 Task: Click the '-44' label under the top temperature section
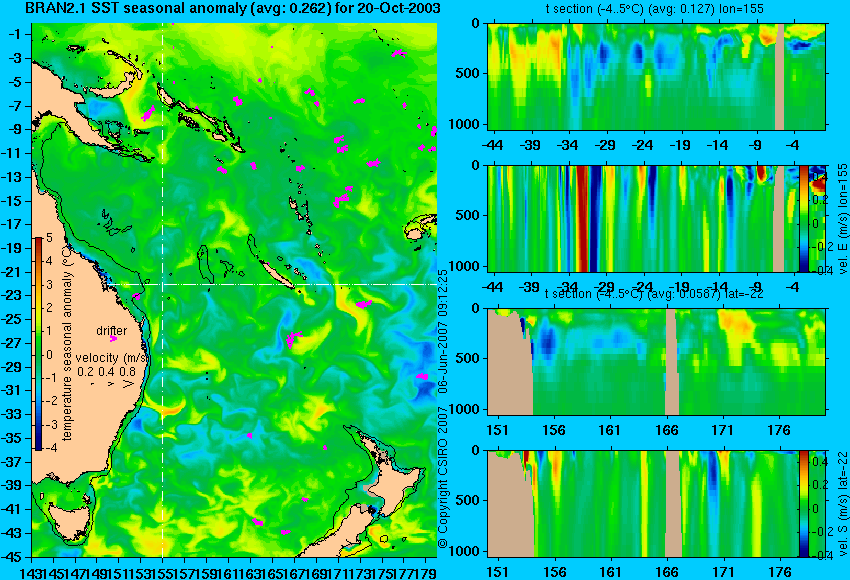[x=492, y=145]
